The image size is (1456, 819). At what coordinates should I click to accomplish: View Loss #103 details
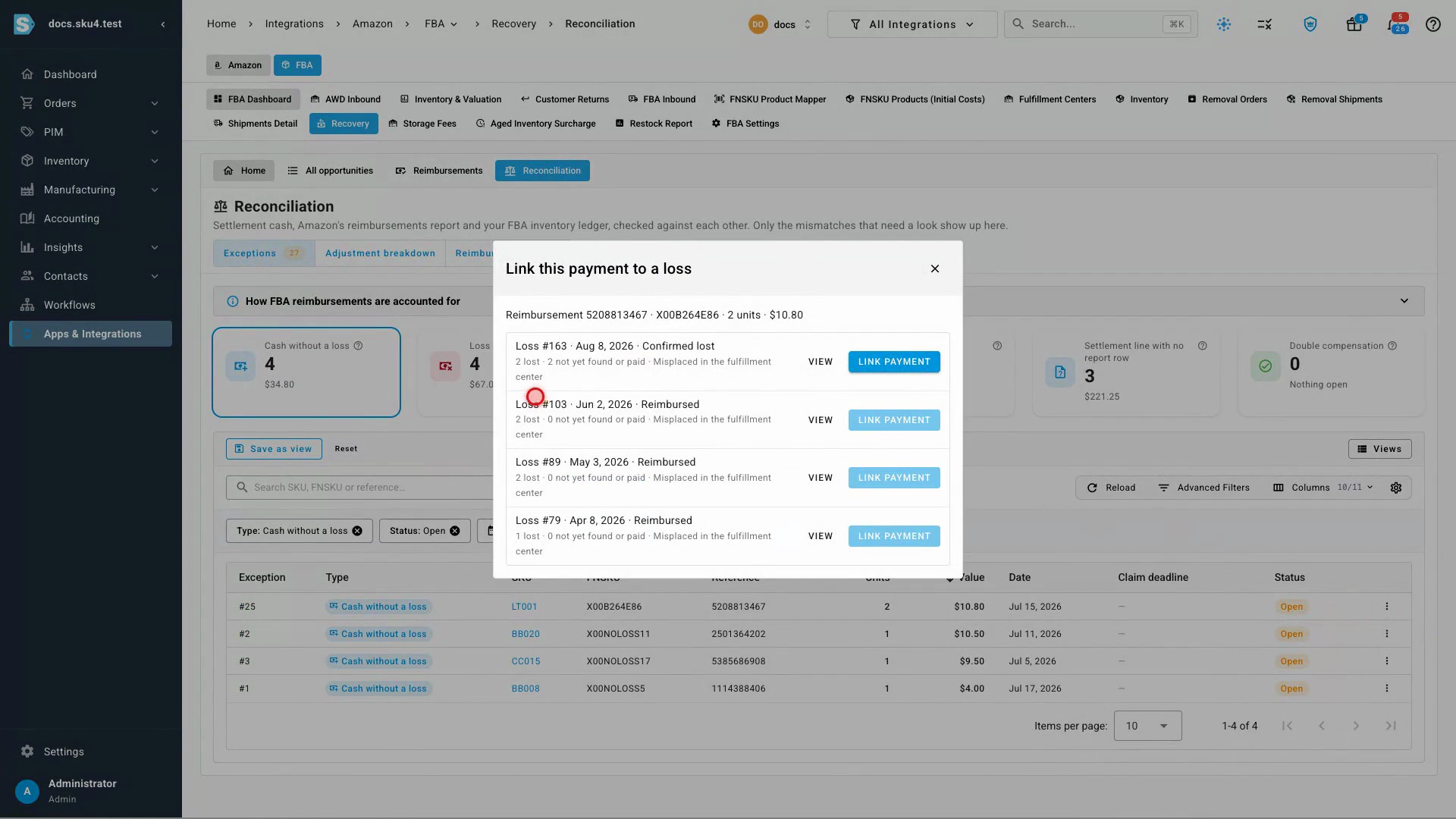coord(821,420)
